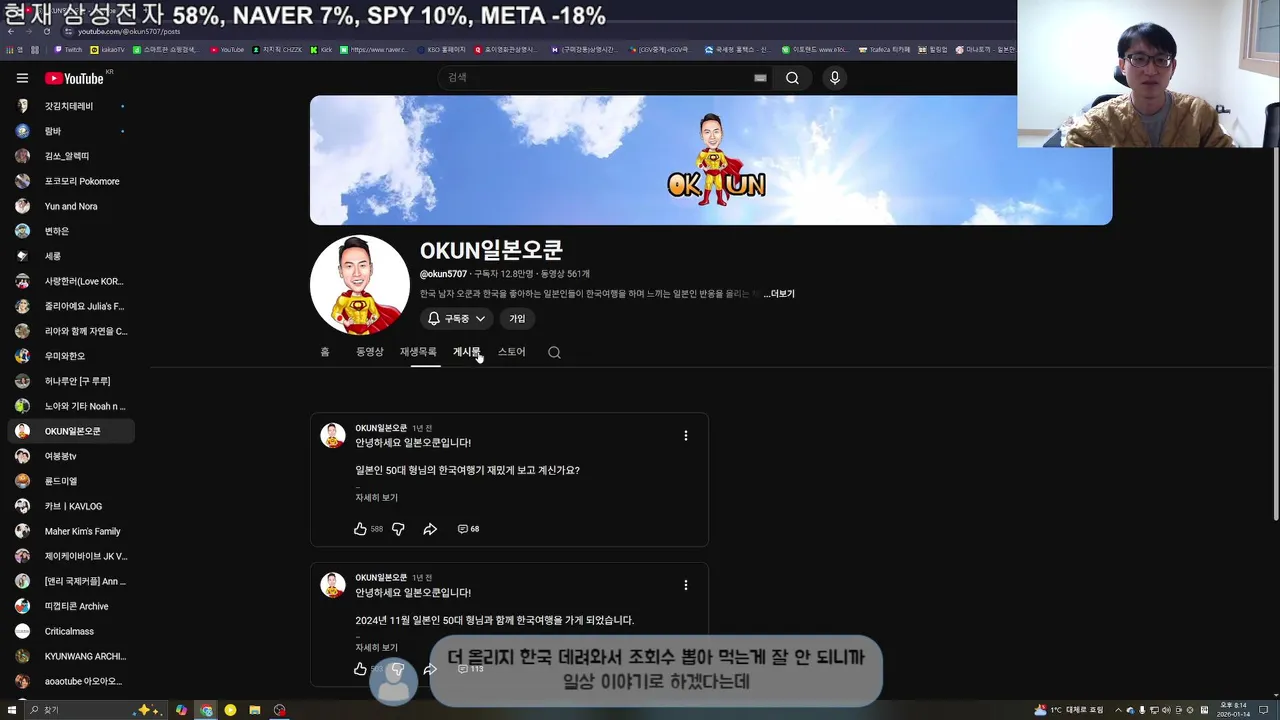1280x720 pixels.
Task: Click the 가입 join button
Action: point(517,319)
